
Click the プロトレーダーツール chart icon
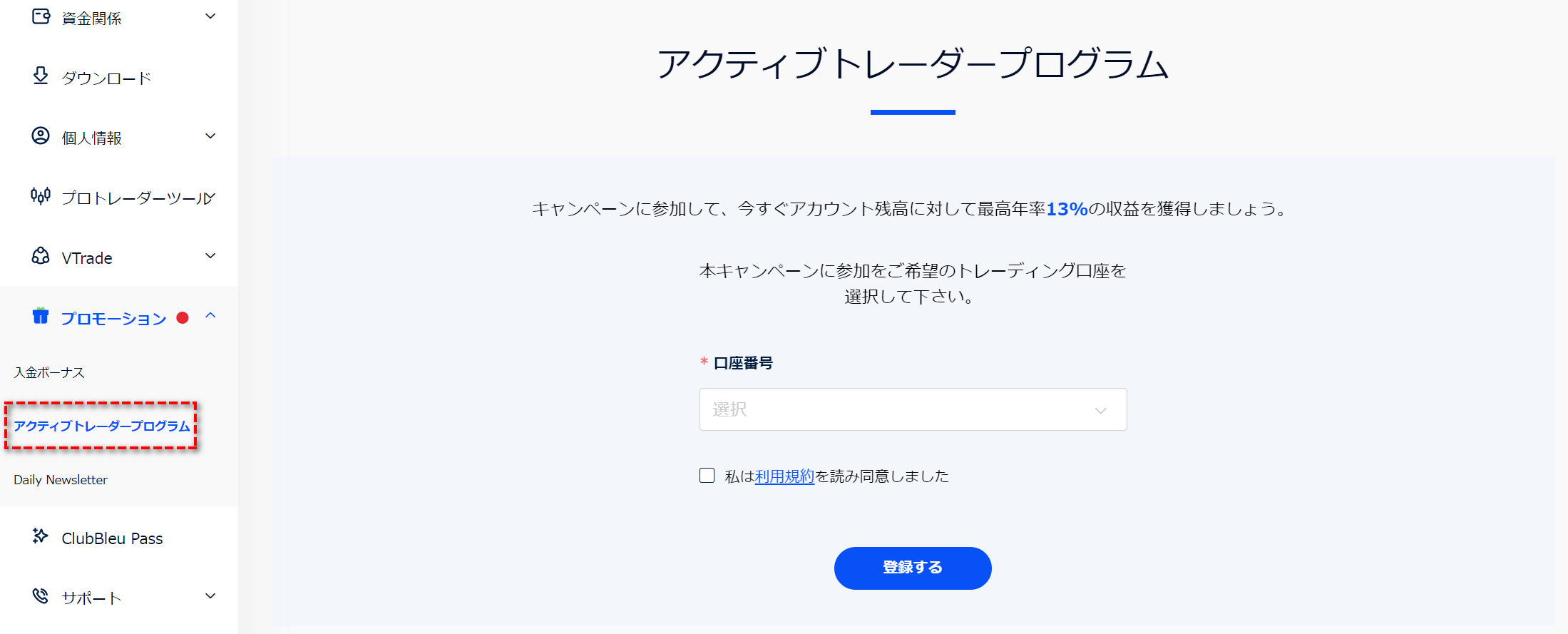coord(41,197)
